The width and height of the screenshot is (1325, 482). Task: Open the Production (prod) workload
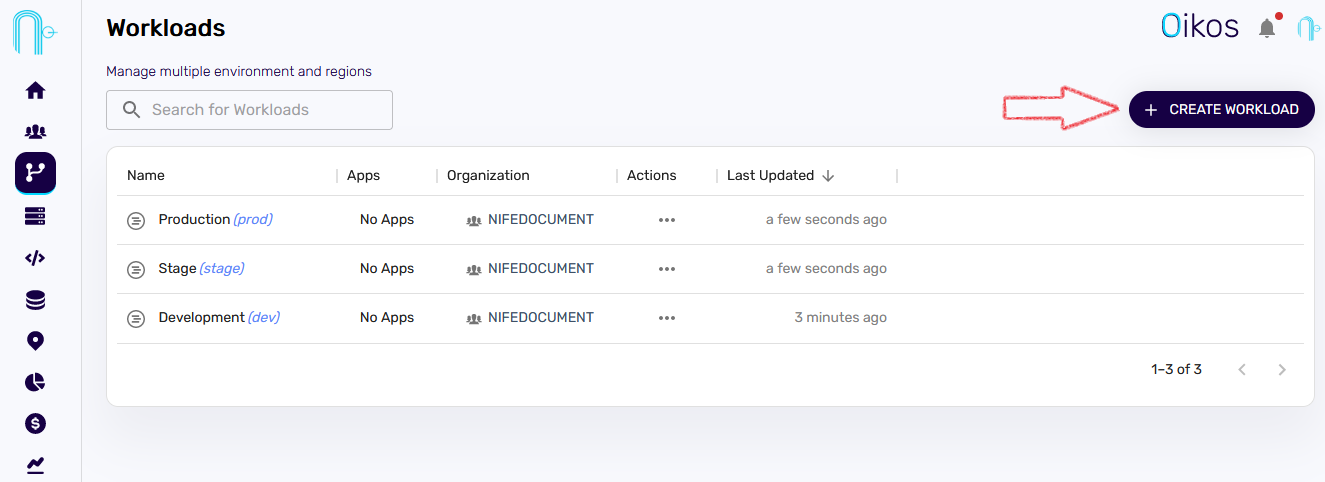click(x=215, y=219)
